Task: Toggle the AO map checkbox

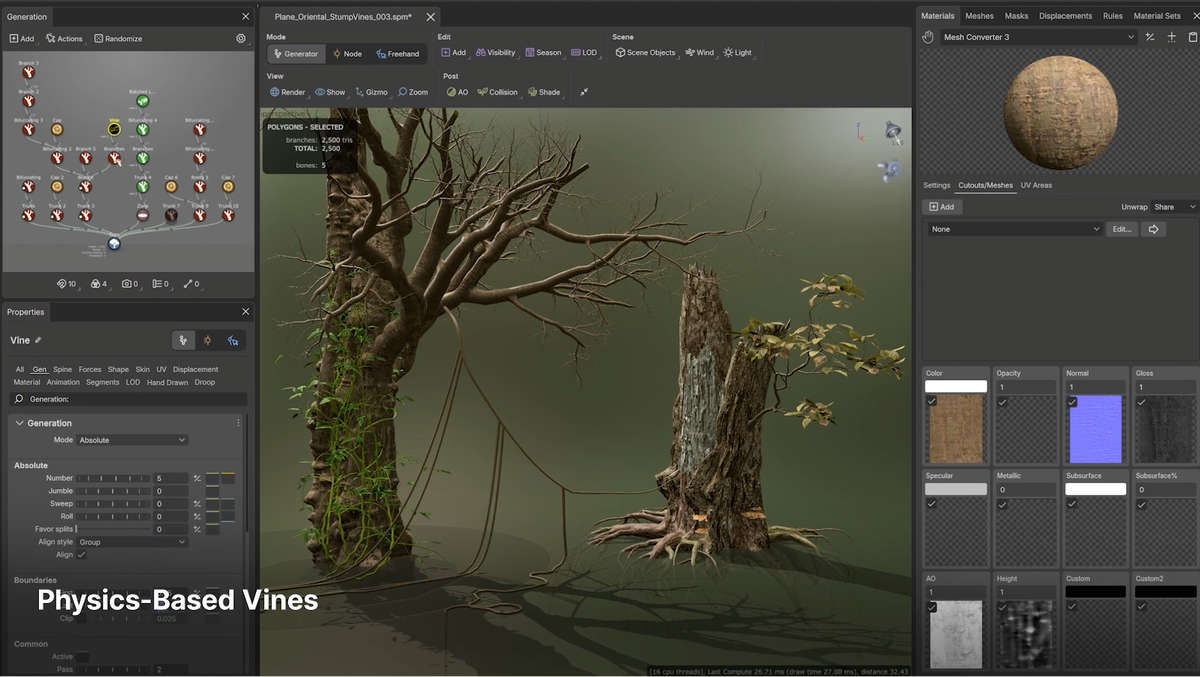Action: click(932, 606)
